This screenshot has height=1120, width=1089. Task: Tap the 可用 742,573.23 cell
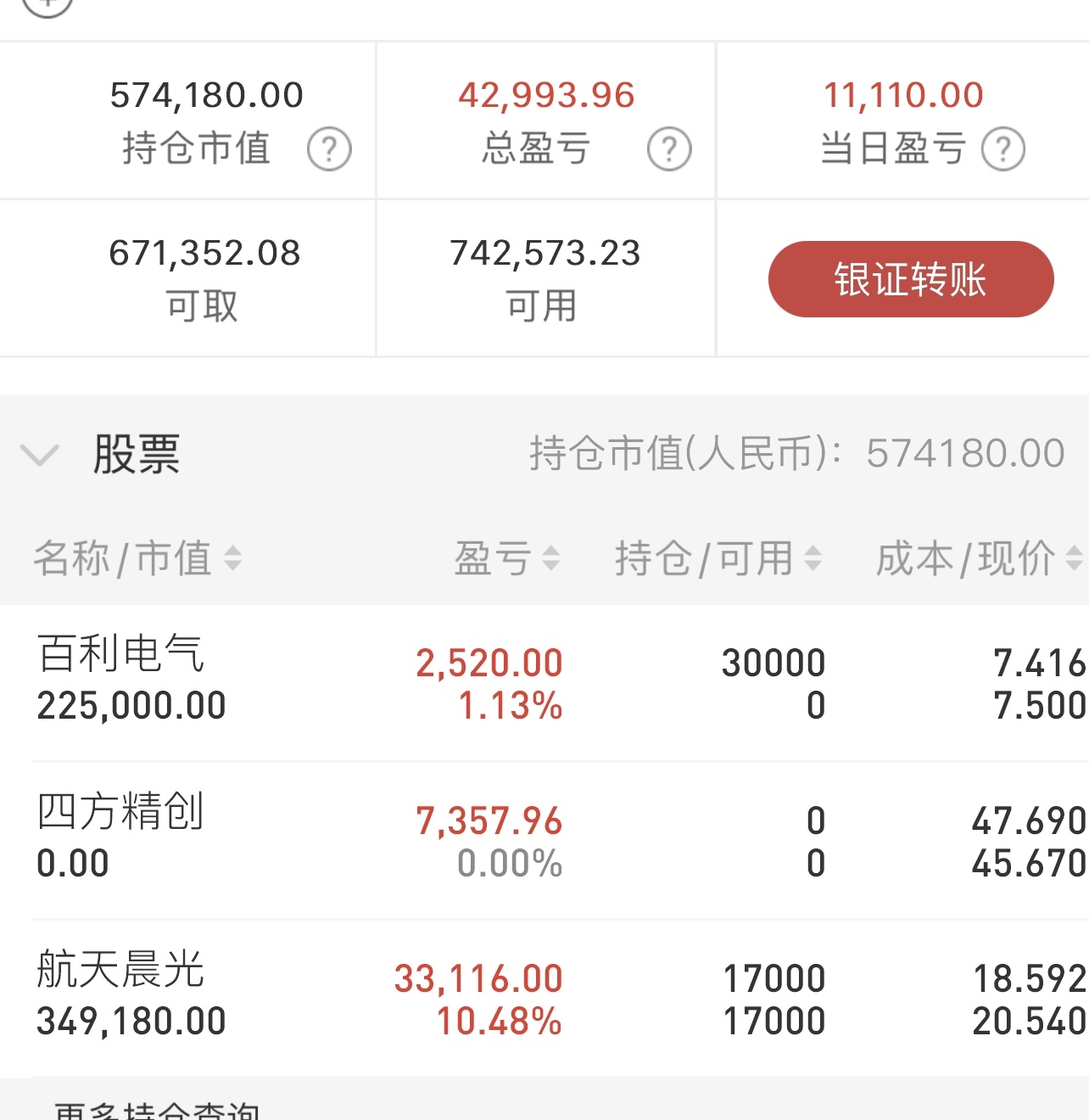pos(545,278)
